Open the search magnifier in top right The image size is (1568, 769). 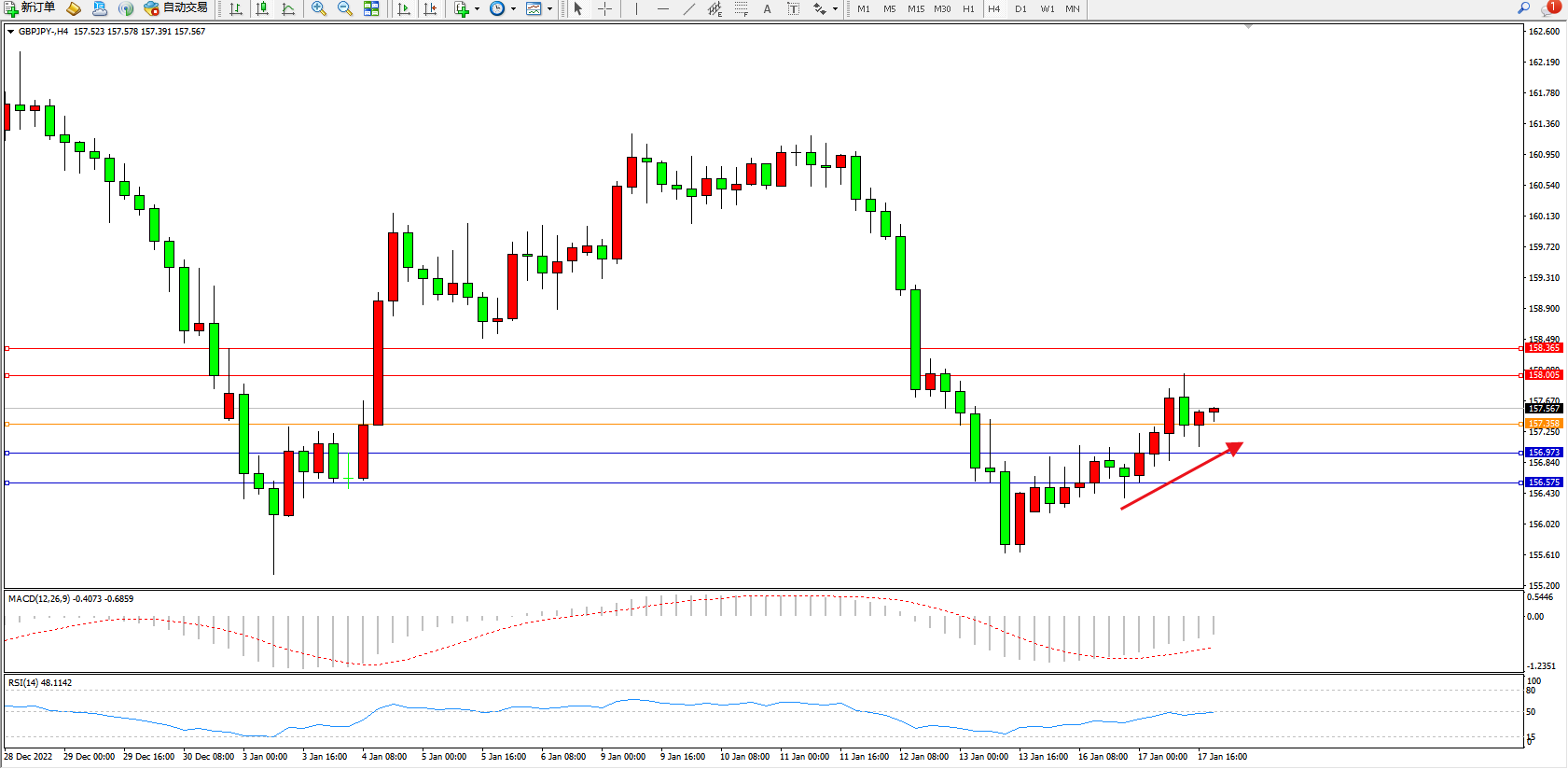pos(1524,7)
